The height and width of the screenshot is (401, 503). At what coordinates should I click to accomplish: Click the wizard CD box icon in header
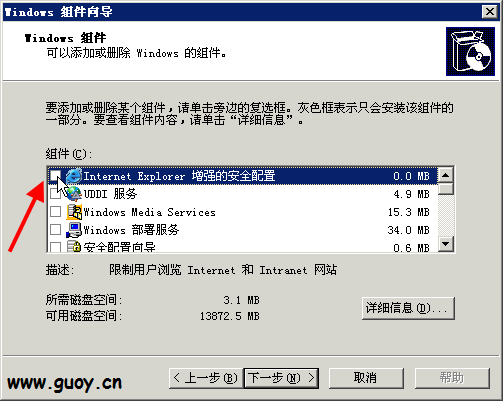470,51
